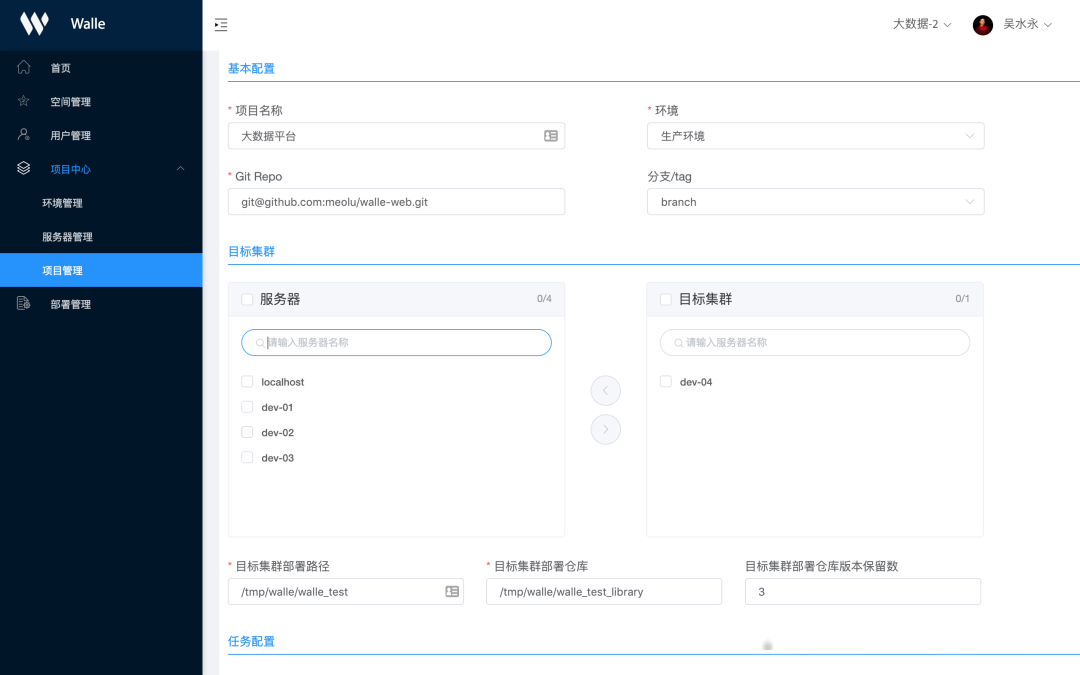Click the Walle logo icon
1080x675 pixels.
point(34,24)
